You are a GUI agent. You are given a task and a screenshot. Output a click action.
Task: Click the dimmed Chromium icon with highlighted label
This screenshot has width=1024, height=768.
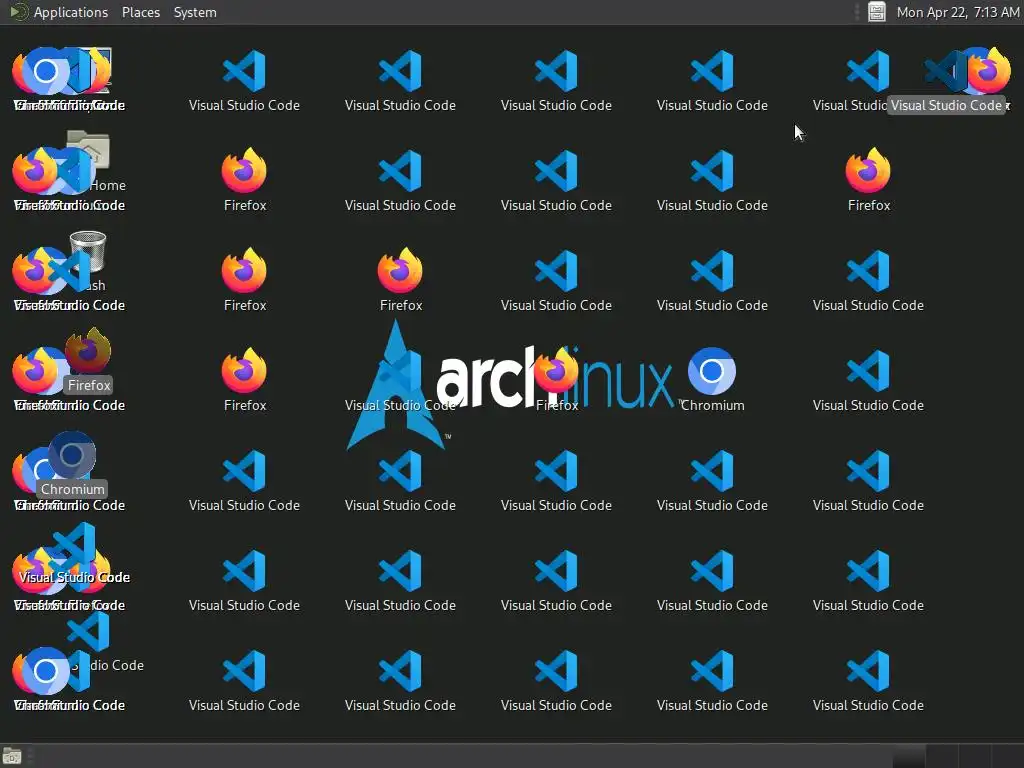[72, 455]
